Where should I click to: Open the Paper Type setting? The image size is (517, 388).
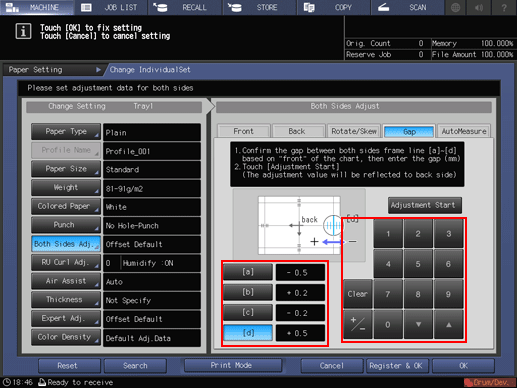point(66,132)
